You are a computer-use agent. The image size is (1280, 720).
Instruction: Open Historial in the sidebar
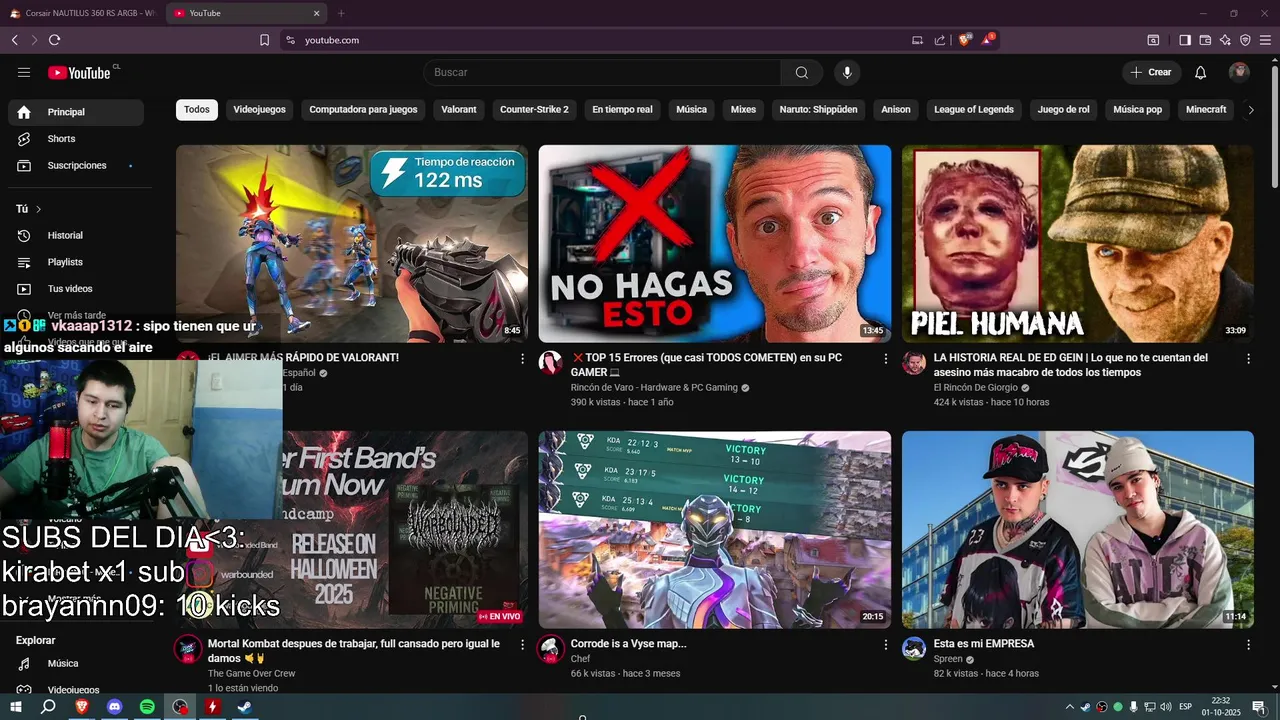[76, 235]
